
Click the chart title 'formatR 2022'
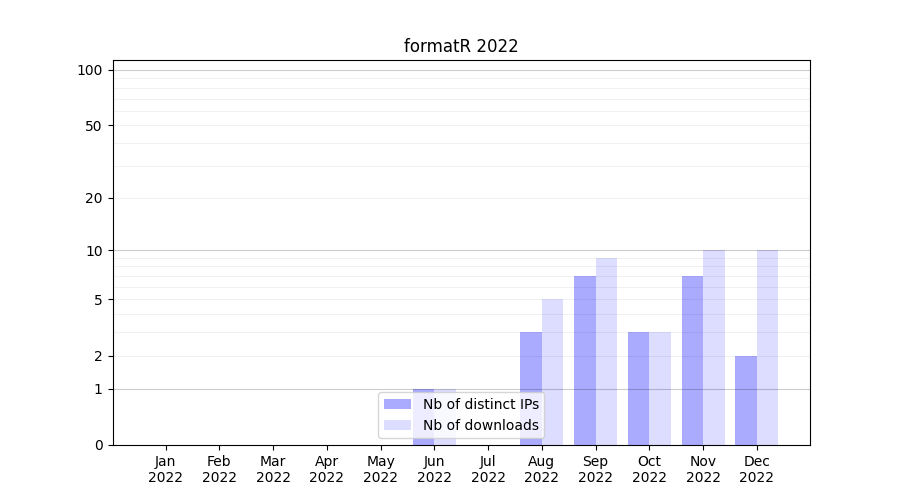pyautogui.click(x=461, y=46)
